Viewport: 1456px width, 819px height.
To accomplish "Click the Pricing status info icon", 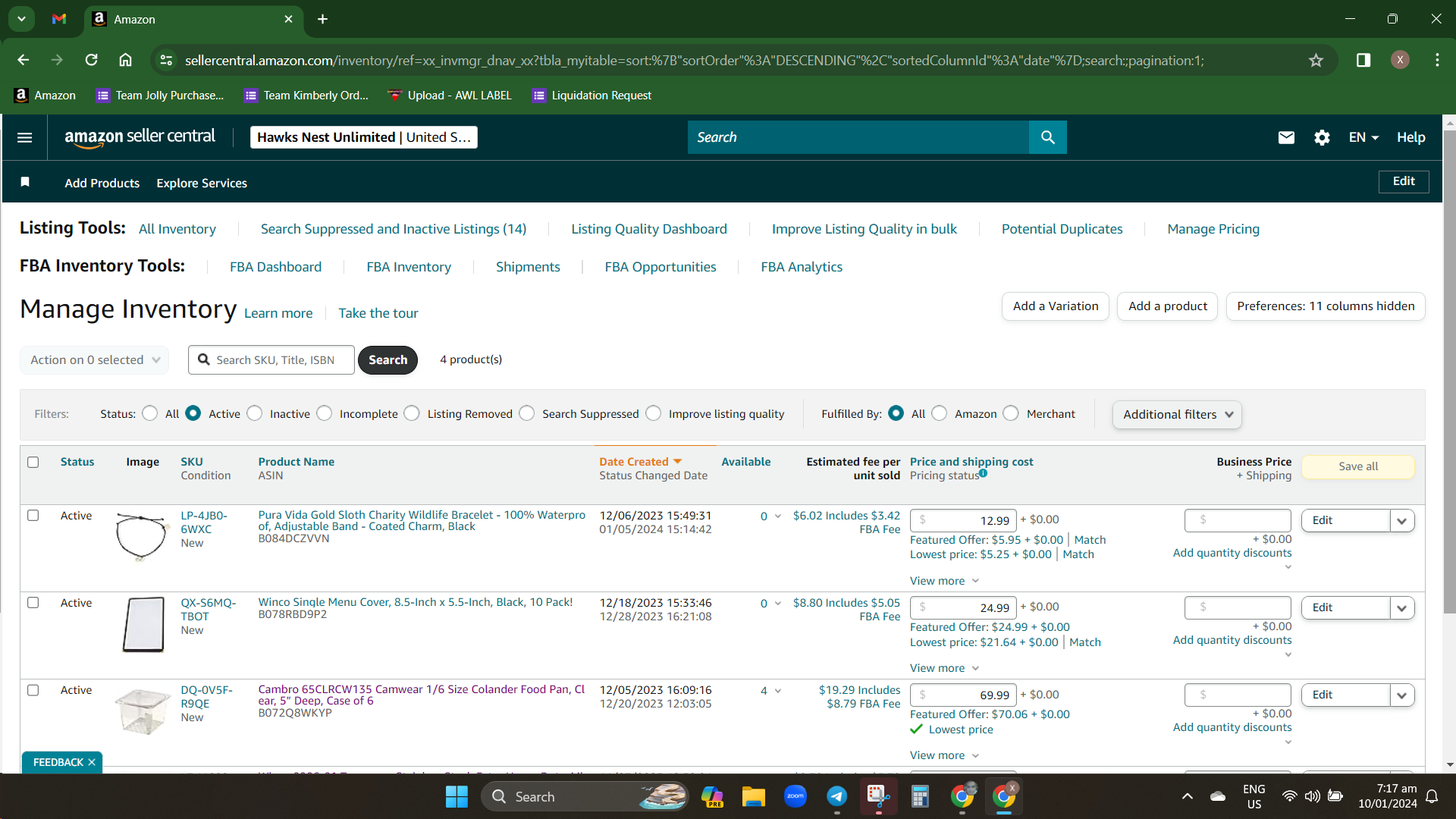I will [x=983, y=473].
